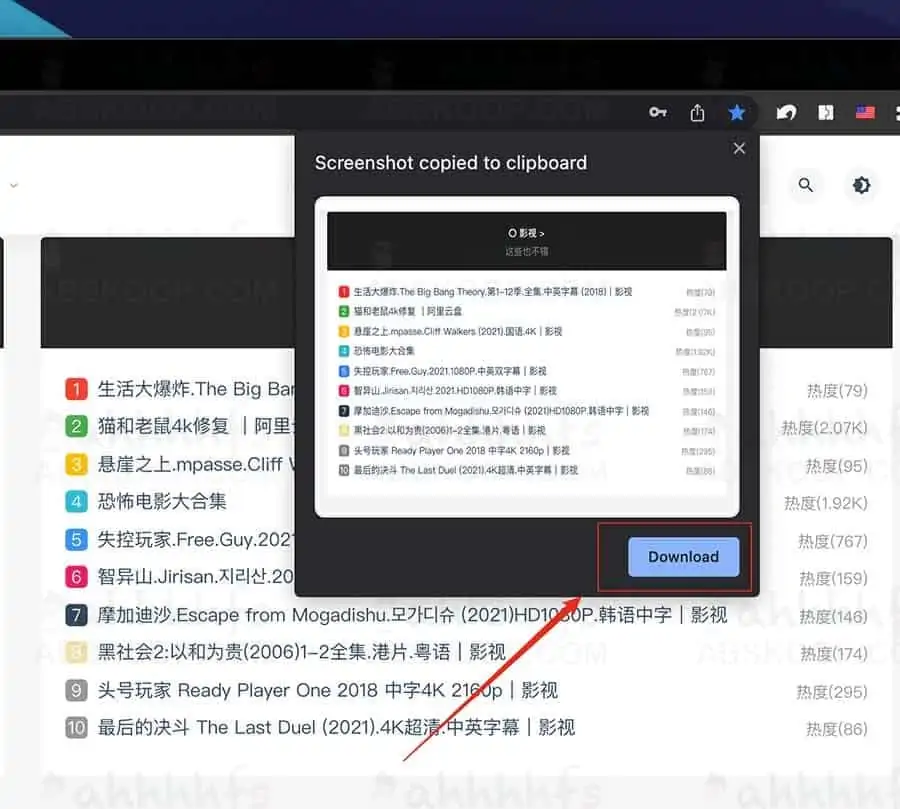Click the green number 2 rank badge
Viewport: 900px width, 809px height.
(x=77, y=426)
